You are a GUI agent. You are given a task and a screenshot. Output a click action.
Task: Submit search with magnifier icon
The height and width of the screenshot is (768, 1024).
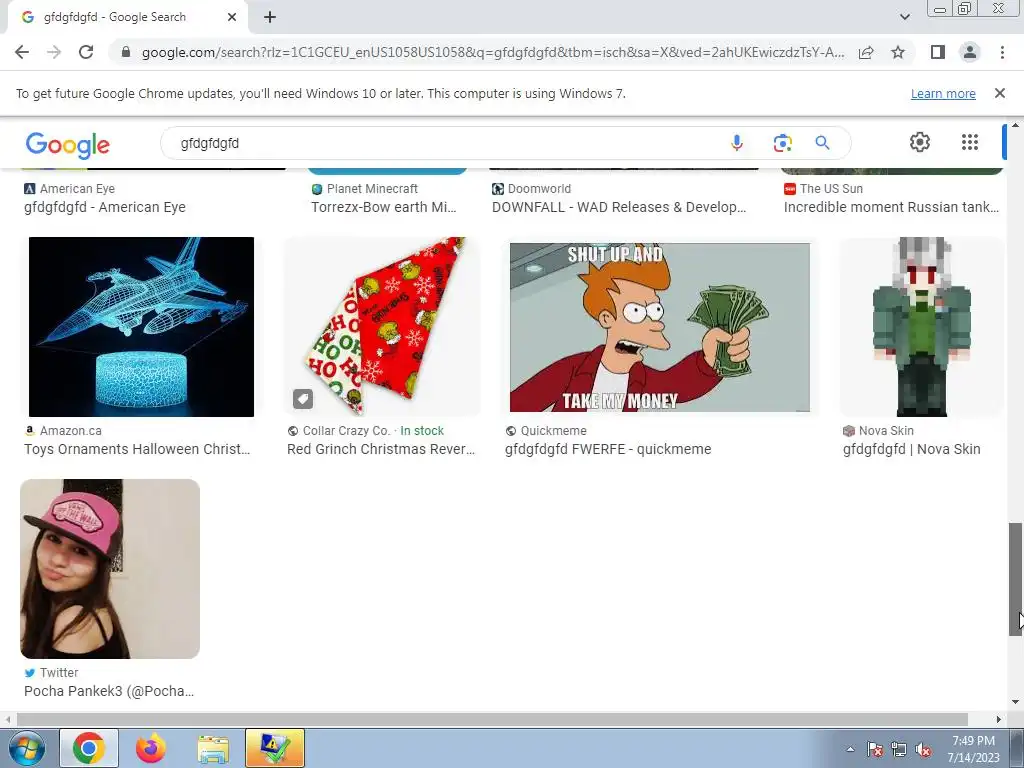822,143
